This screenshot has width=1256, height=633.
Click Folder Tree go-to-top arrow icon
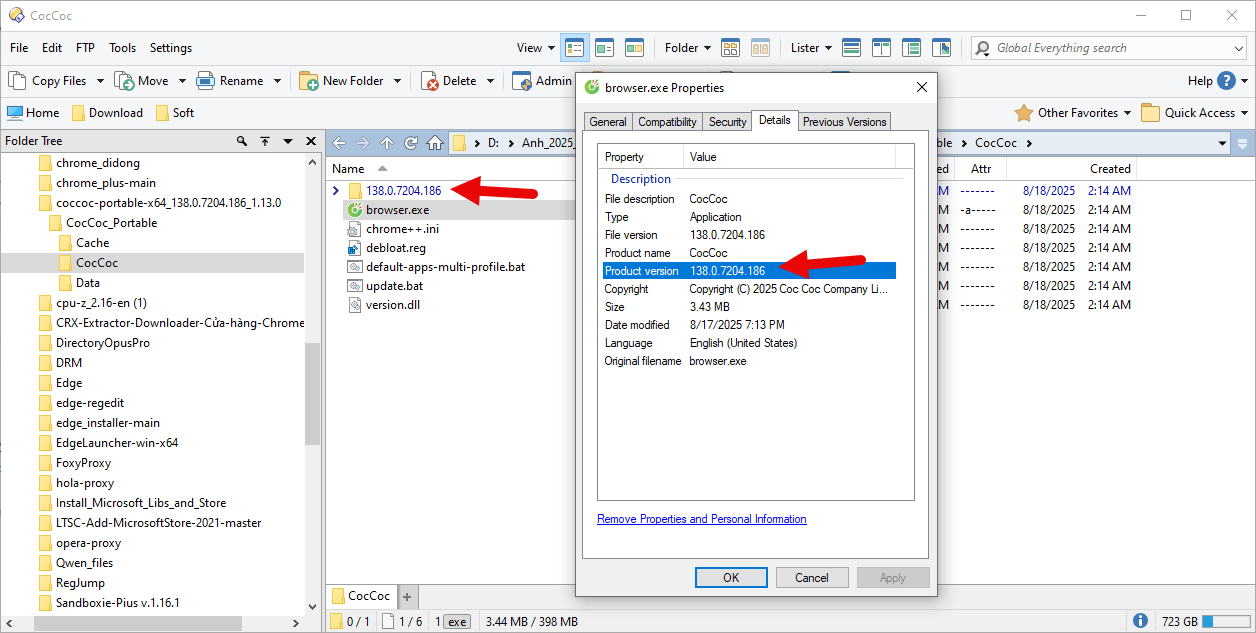pyautogui.click(x=265, y=141)
